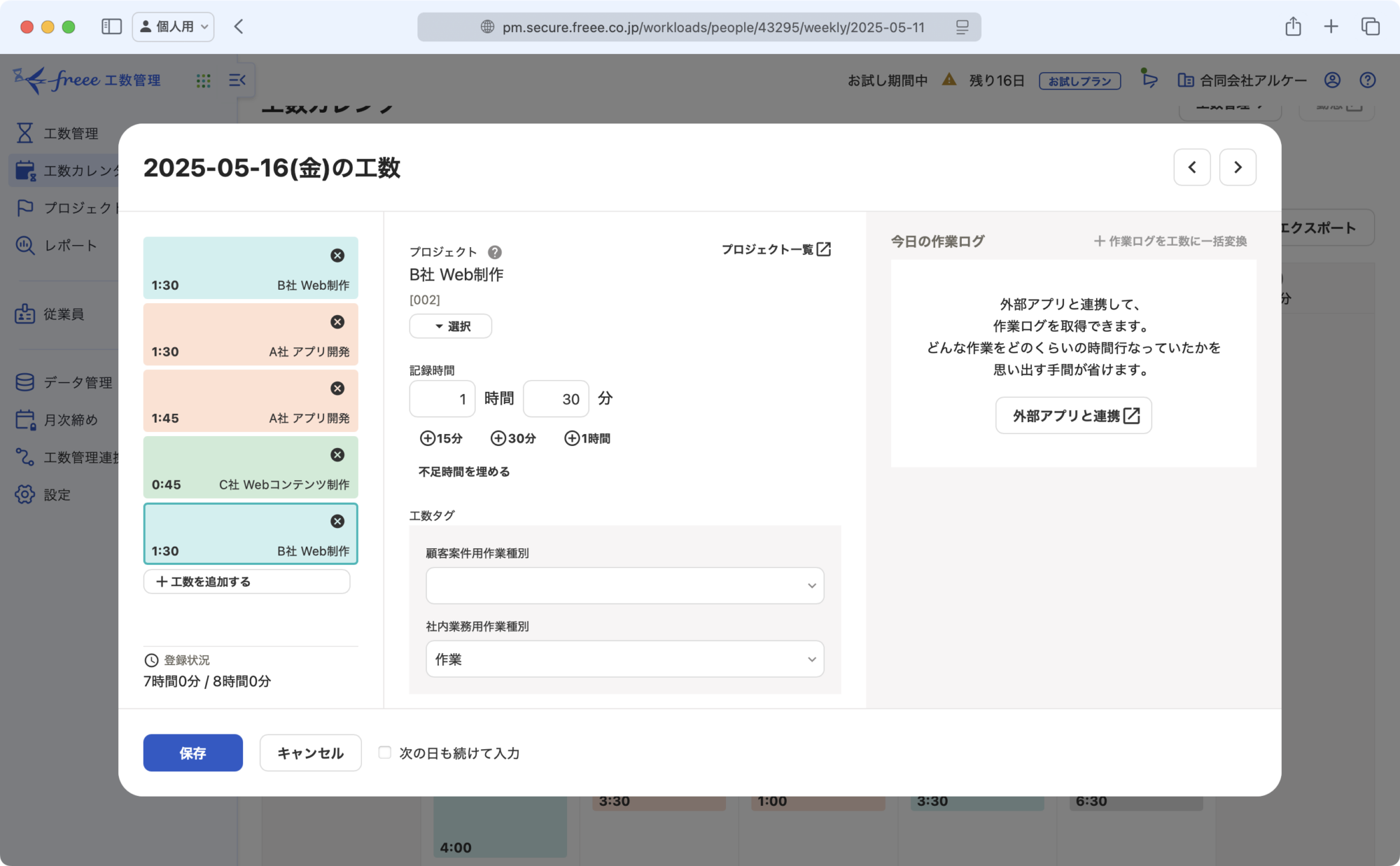Screen dimensions: 1400x866
Task: Click the キャンセル button
Action: coord(311,752)
